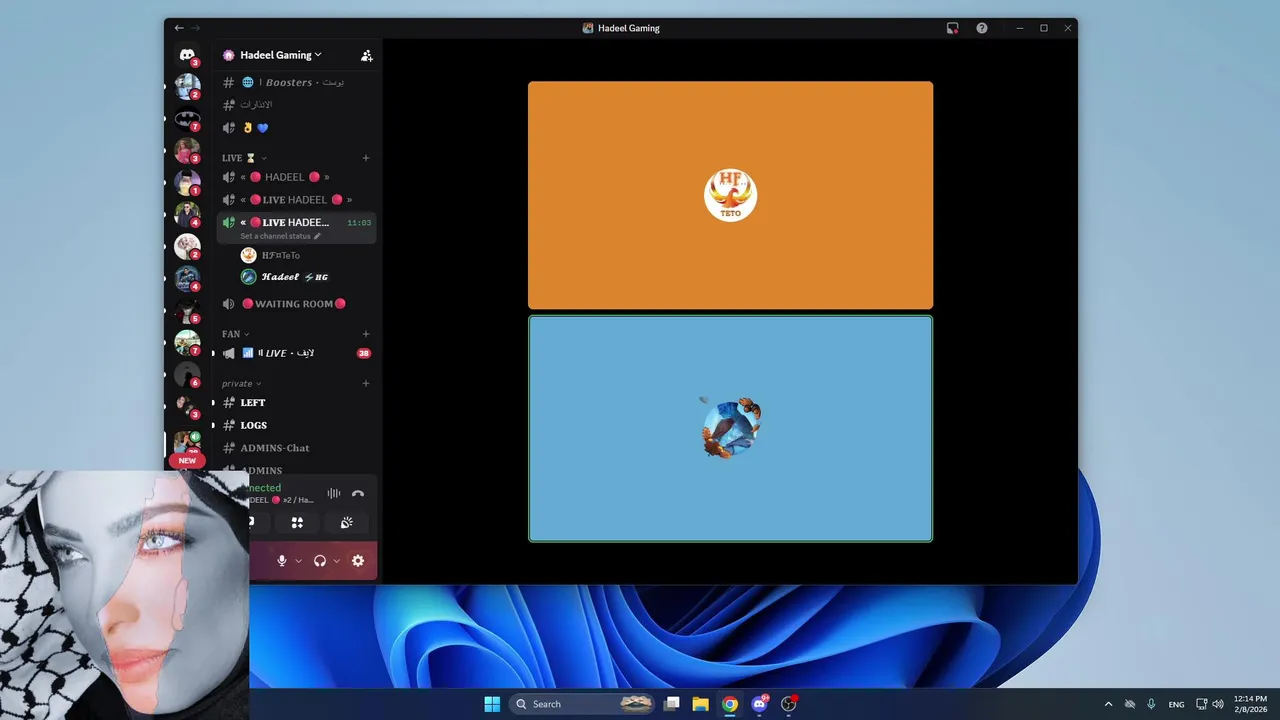Join the « HADEEL » voice channel

click(x=296, y=177)
